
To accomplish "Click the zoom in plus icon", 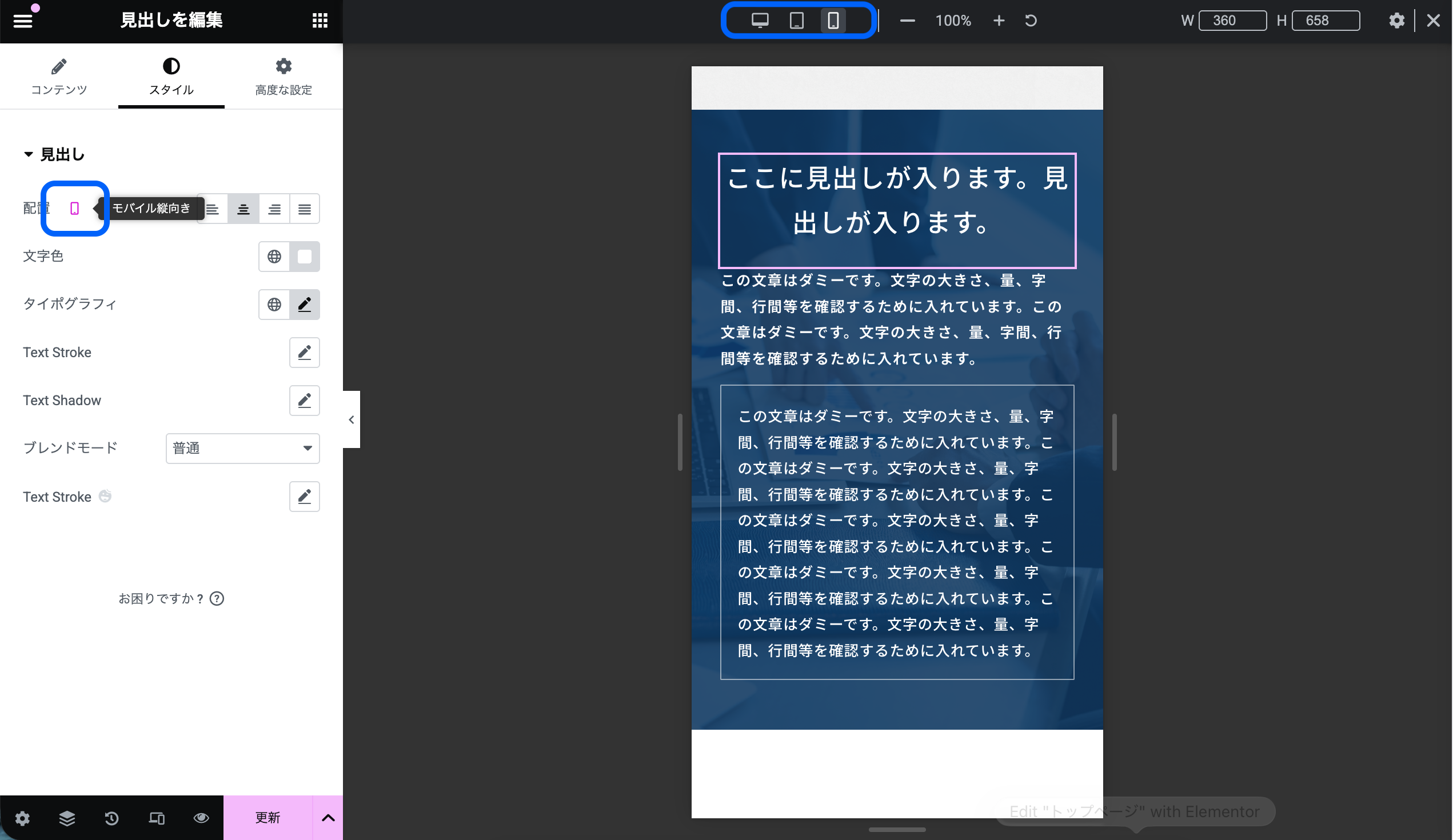I will 999,21.
